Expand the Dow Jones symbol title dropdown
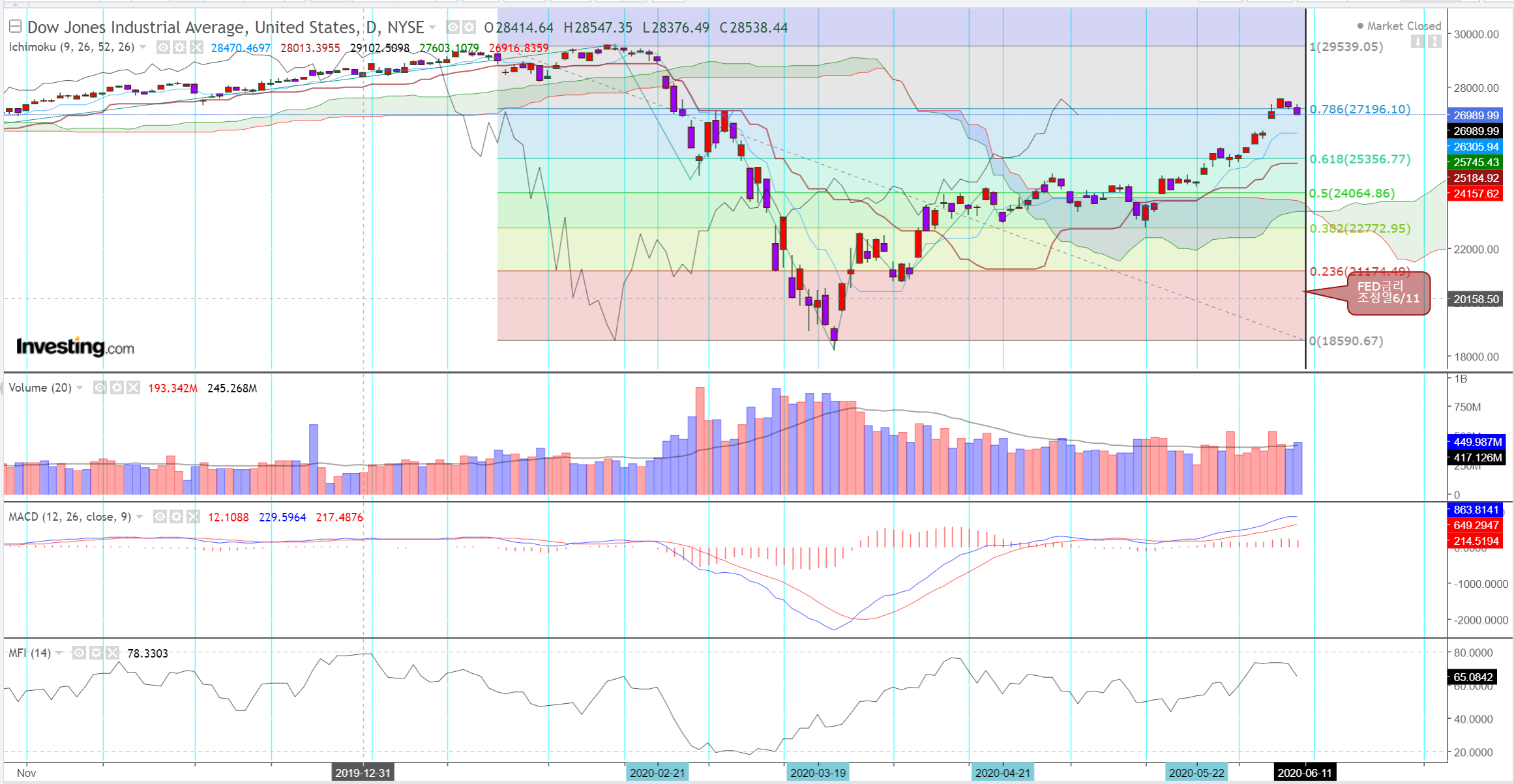Image resolution: width=1514 pixels, height=784 pixels. point(432,27)
